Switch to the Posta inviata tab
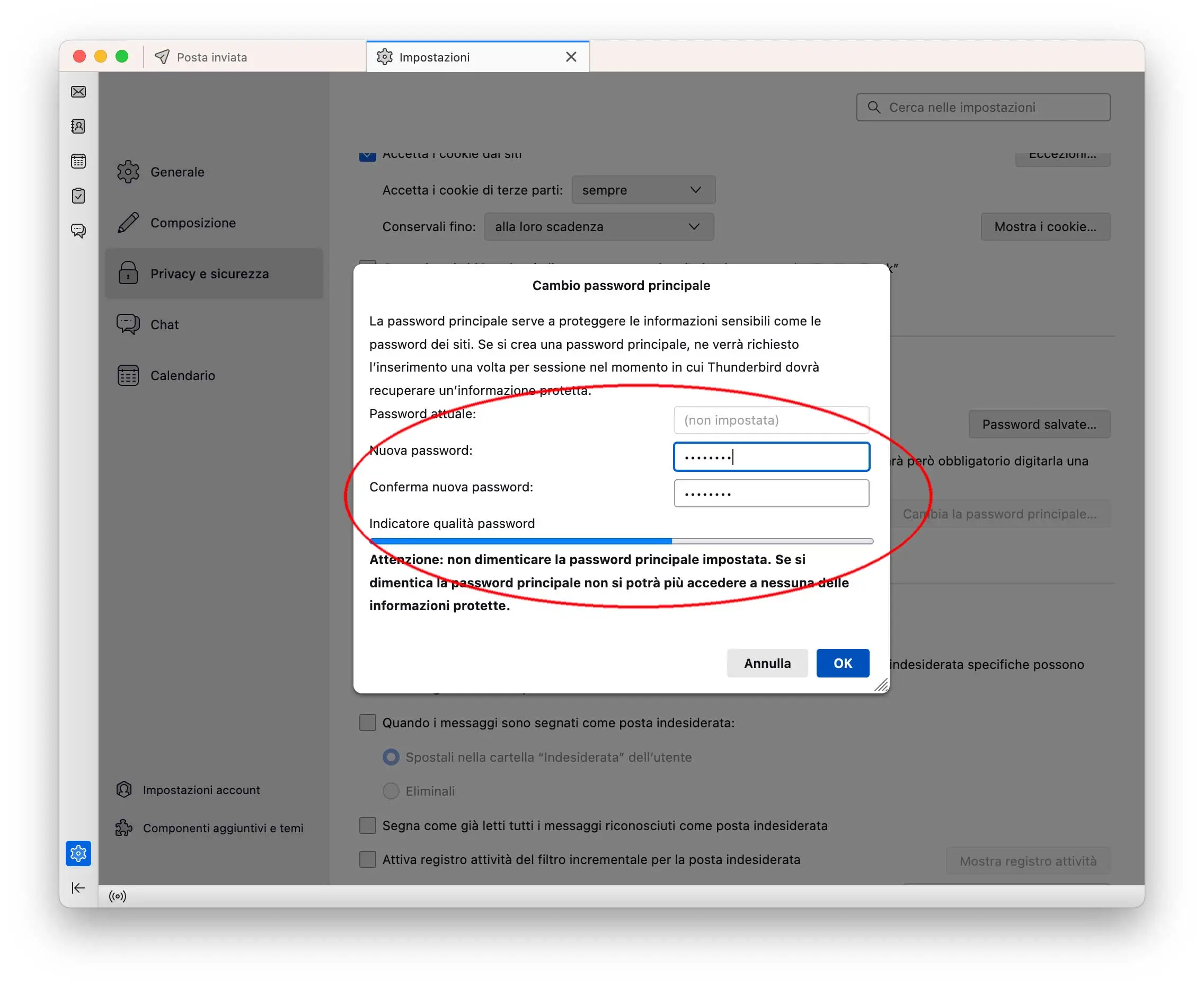Viewport: 1204px width, 986px height. (x=212, y=57)
